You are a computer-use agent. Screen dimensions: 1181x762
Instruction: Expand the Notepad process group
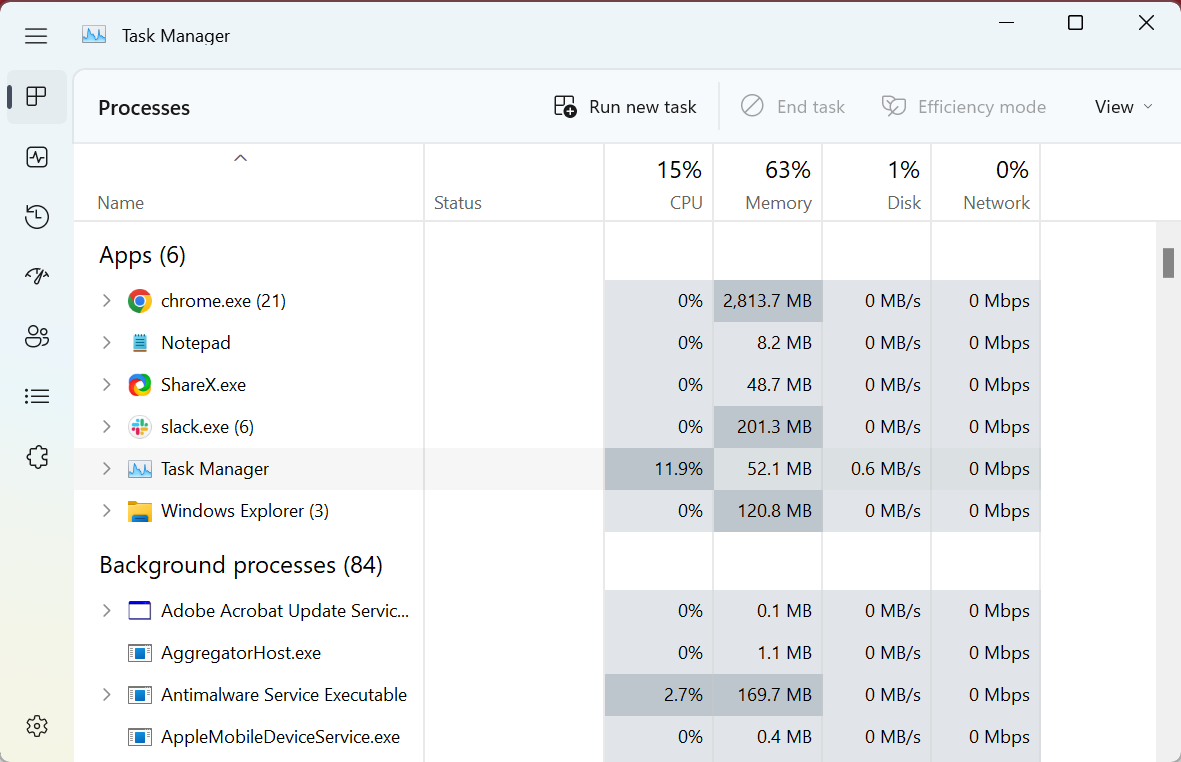click(x=107, y=343)
